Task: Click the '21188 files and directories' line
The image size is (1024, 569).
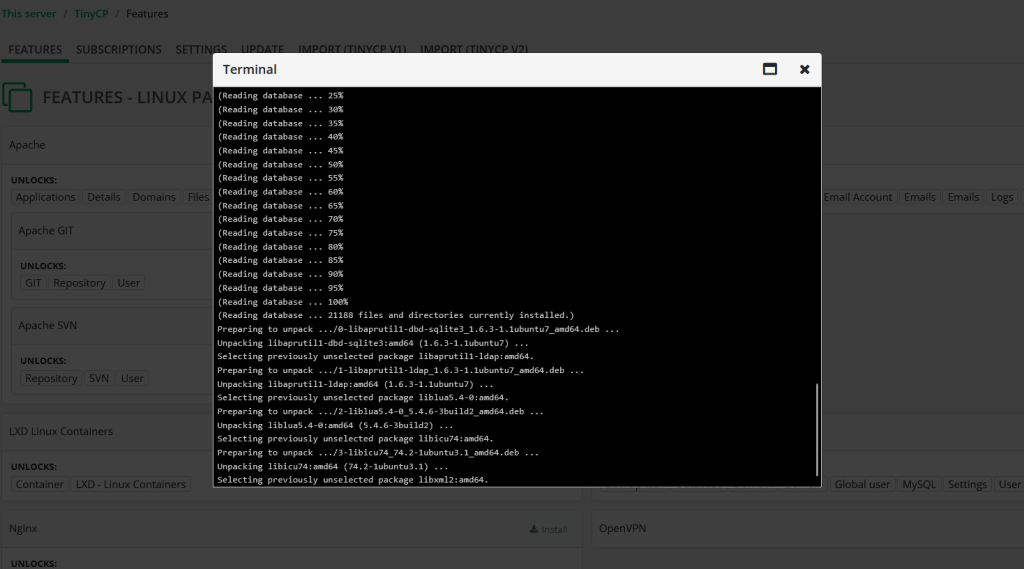Action: click(x=396, y=316)
